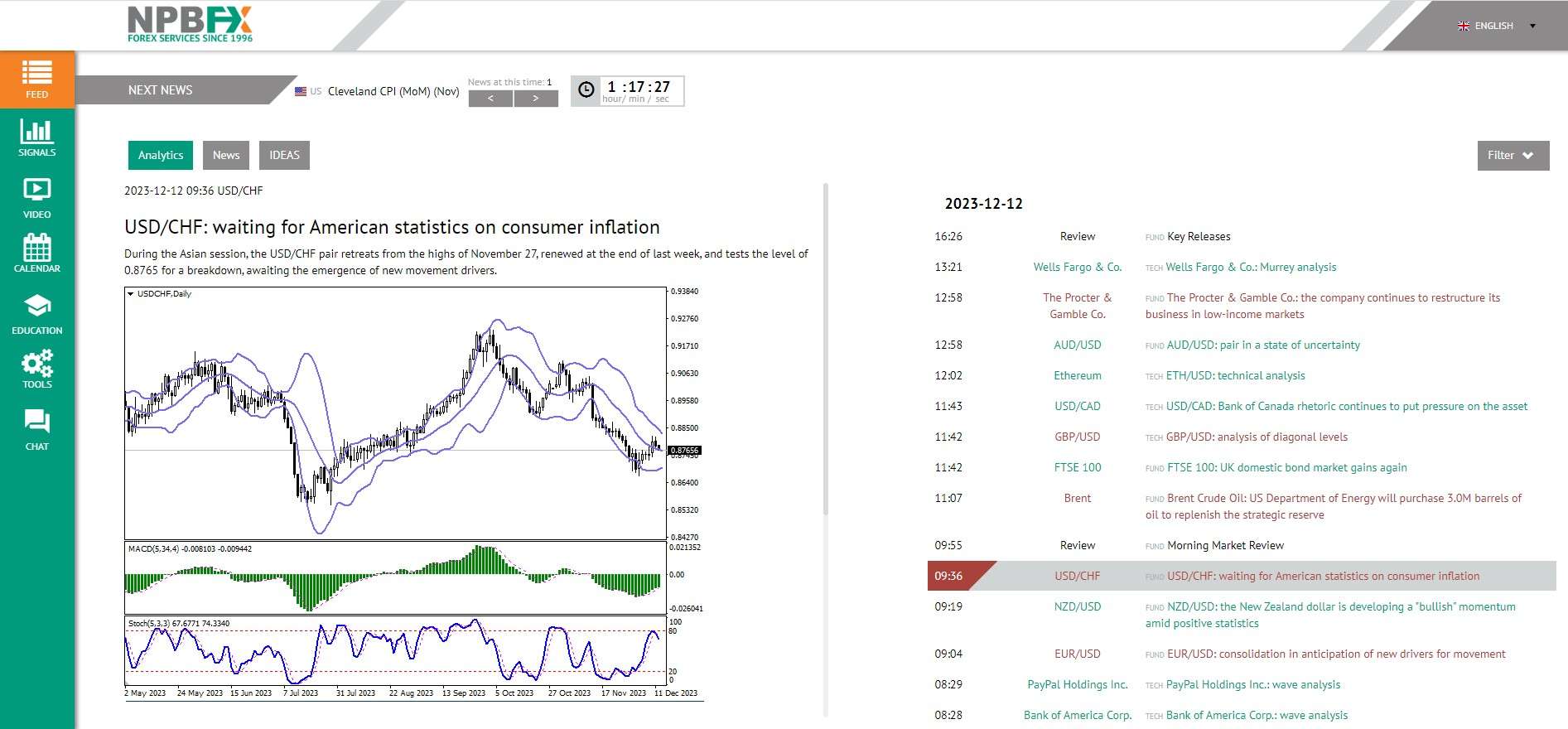Open the Key Releases review
The width and height of the screenshot is (1568, 729).
click(x=1199, y=236)
